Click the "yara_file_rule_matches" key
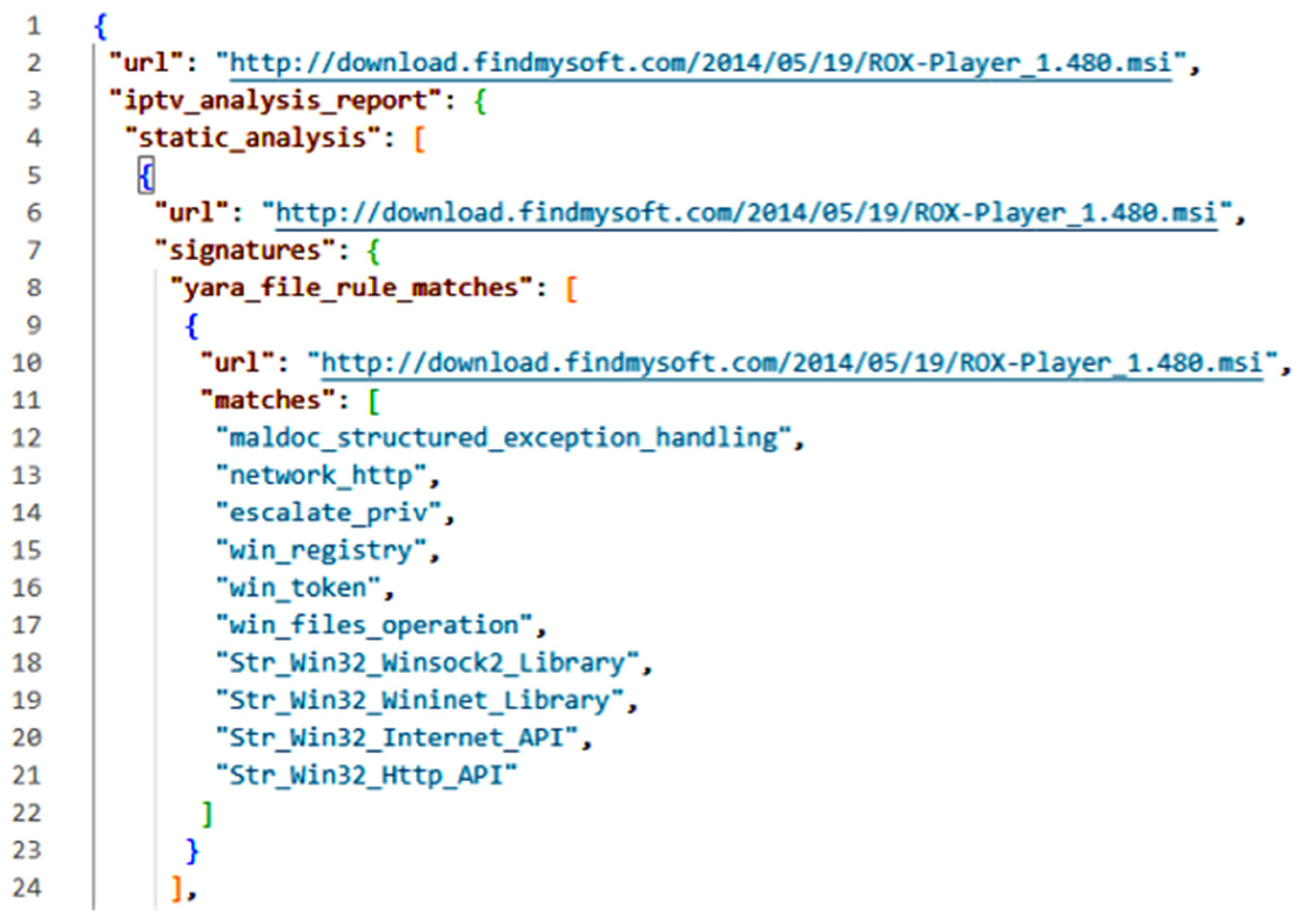 [351, 288]
